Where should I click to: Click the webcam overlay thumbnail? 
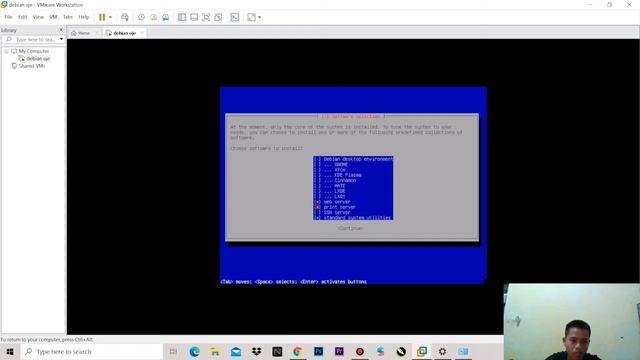coord(572,322)
